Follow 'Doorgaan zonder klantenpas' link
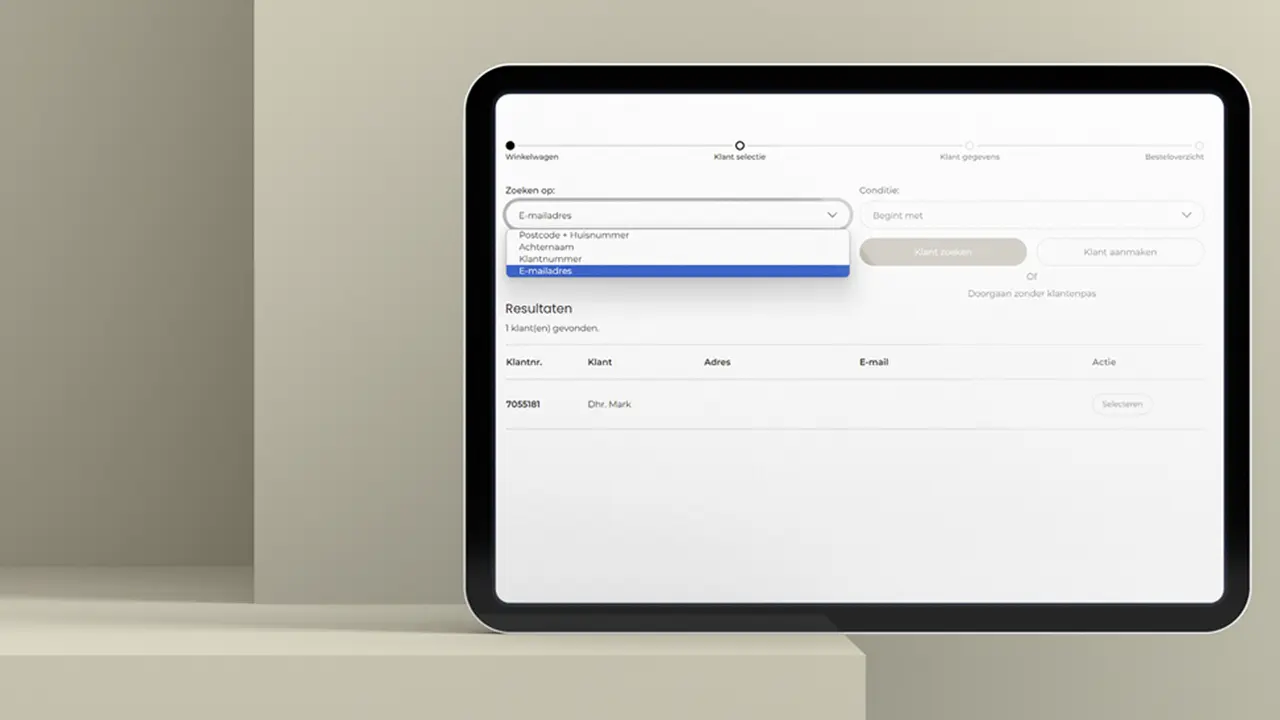Image resolution: width=1280 pixels, height=720 pixels. coord(1031,294)
